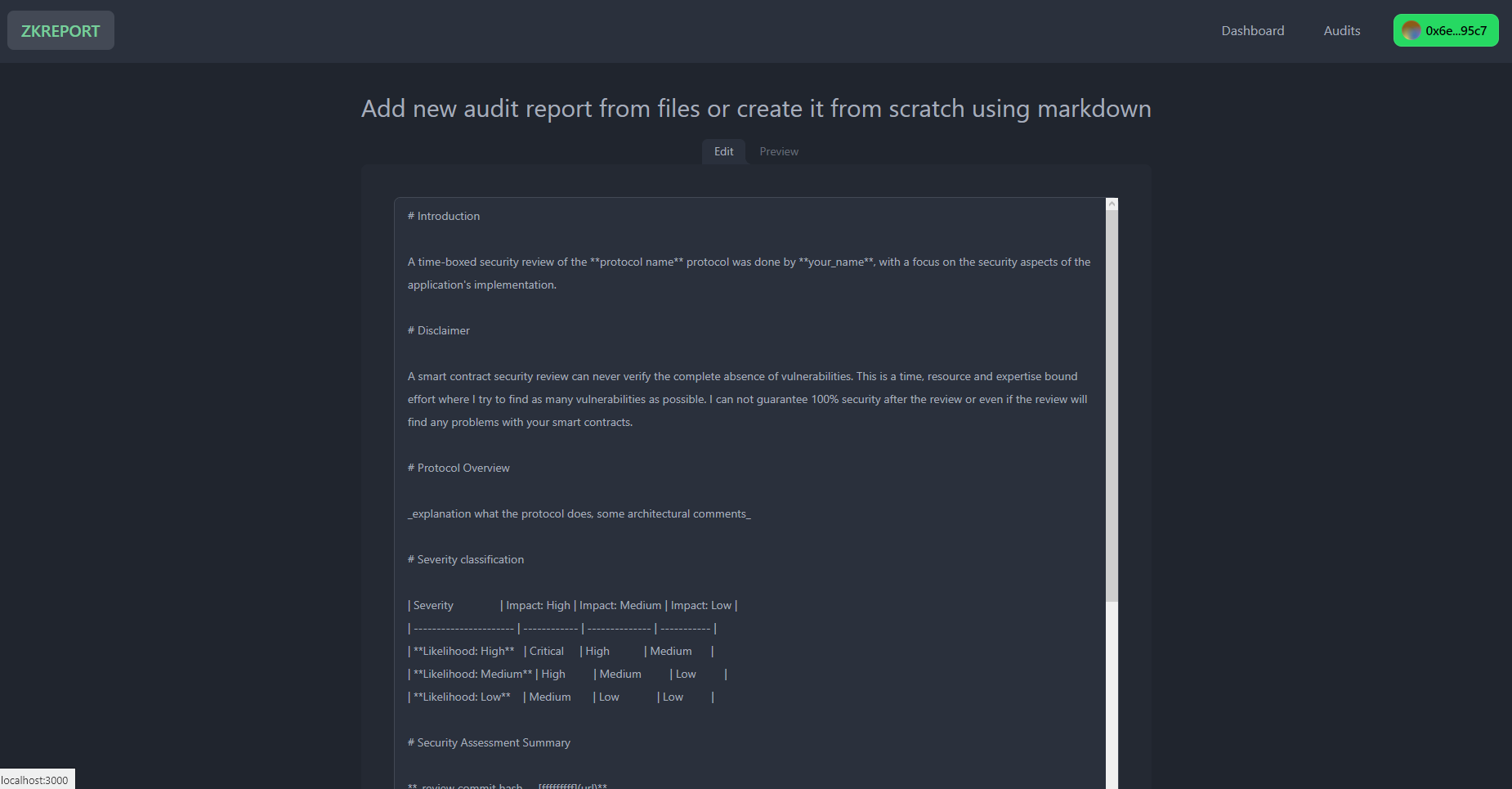The image size is (1512, 789).
Task: Open the Audits page
Action: click(1342, 30)
